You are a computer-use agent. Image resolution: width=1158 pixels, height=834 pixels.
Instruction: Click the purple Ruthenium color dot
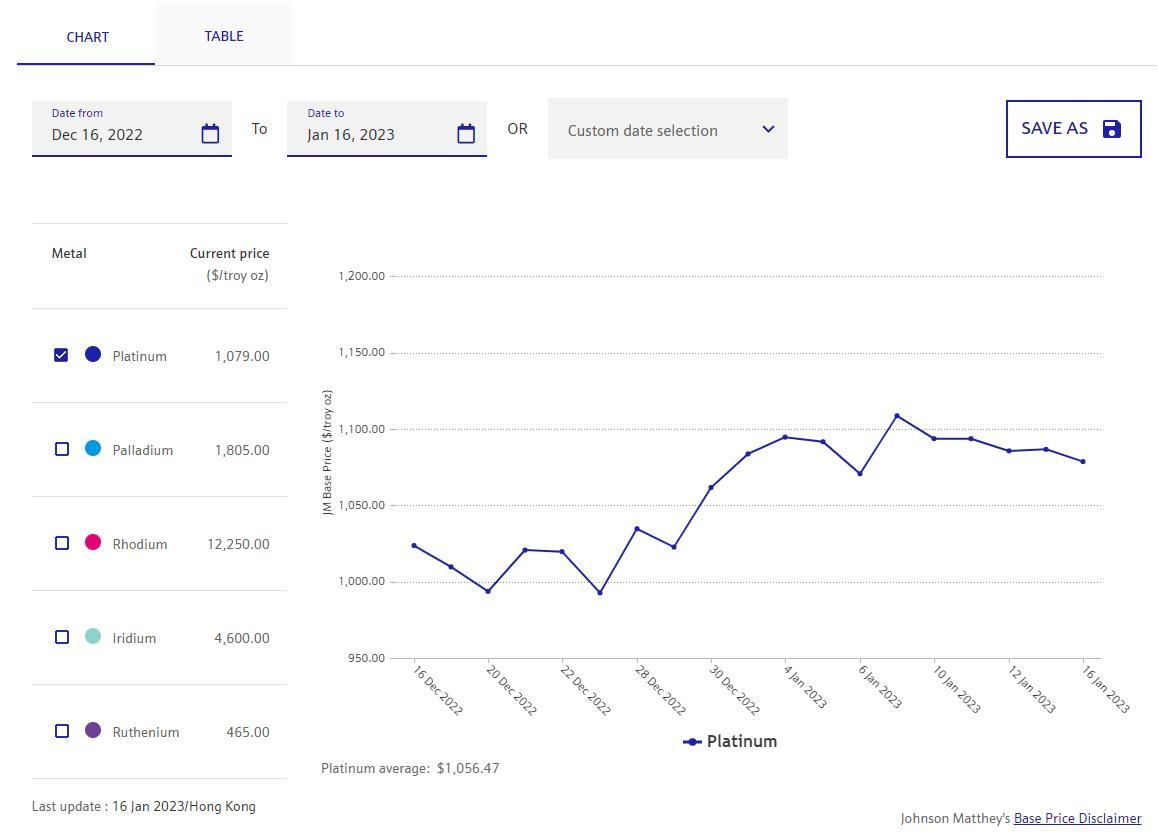[x=93, y=730]
